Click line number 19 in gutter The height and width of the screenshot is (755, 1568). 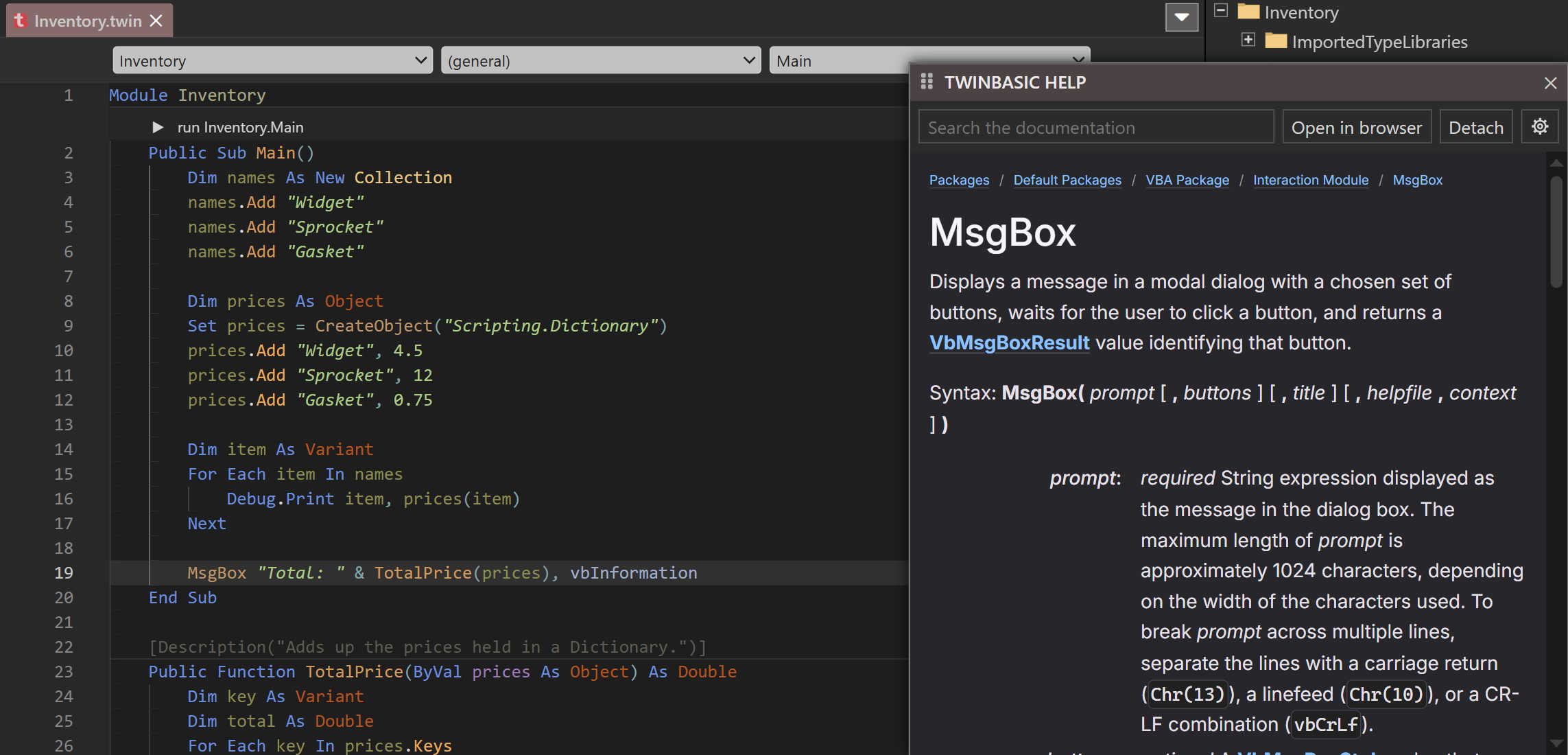tap(64, 573)
